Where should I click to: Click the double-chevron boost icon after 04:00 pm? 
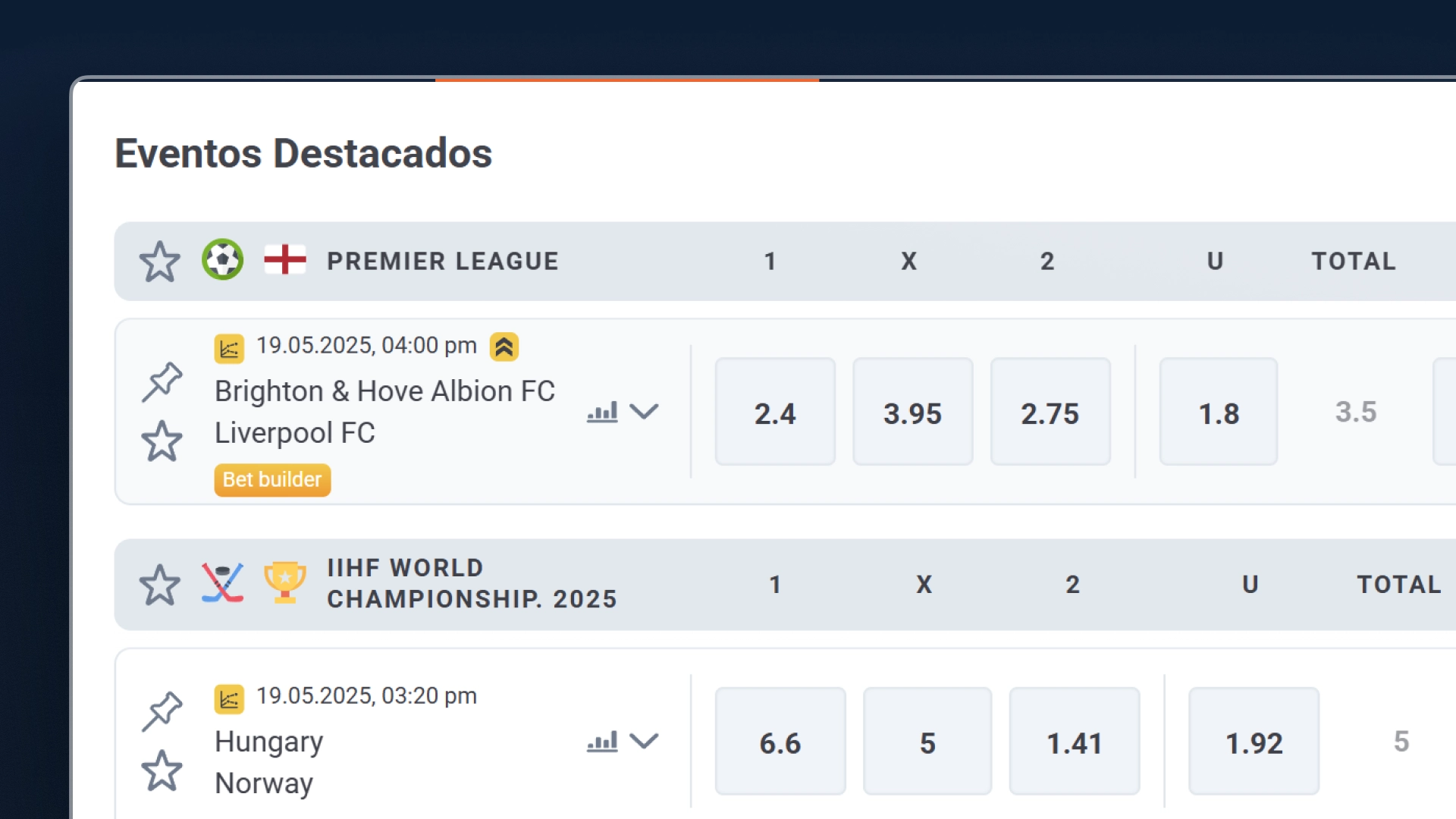504,347
